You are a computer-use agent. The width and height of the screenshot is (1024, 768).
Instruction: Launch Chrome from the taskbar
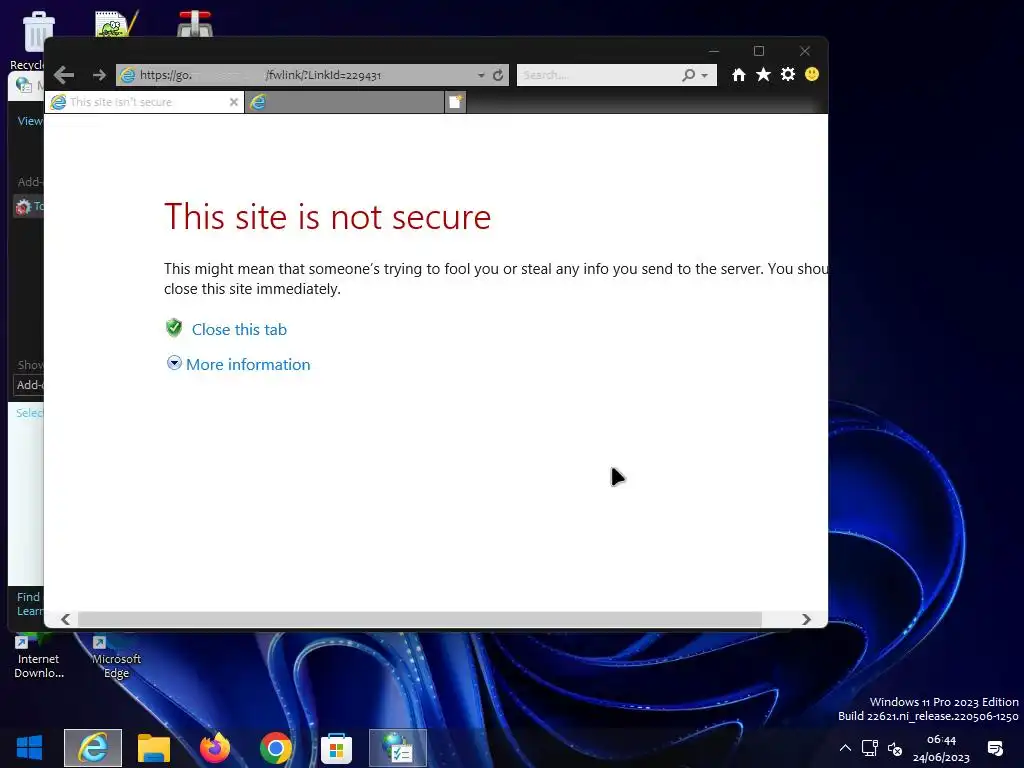[x=276, y=748]
